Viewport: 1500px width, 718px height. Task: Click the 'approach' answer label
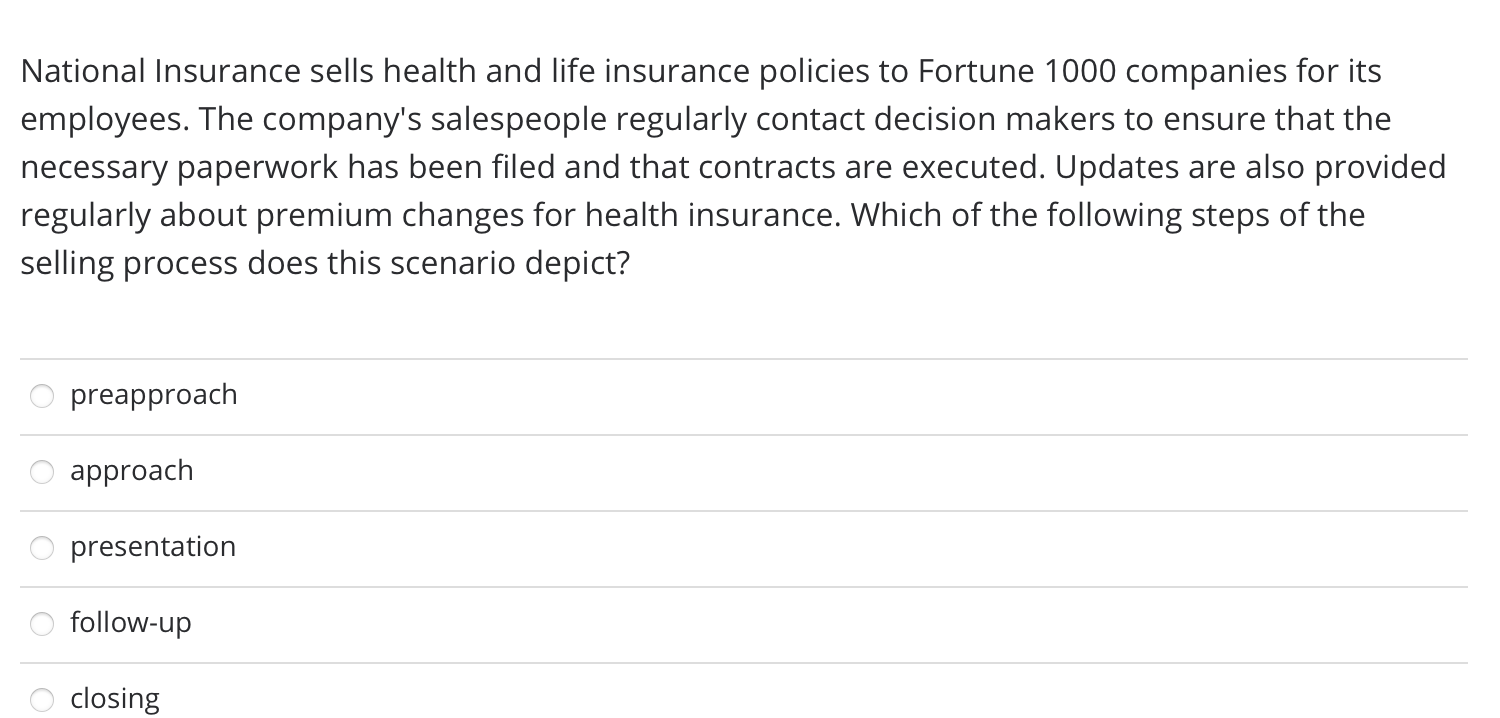click(x=132, y=472)
